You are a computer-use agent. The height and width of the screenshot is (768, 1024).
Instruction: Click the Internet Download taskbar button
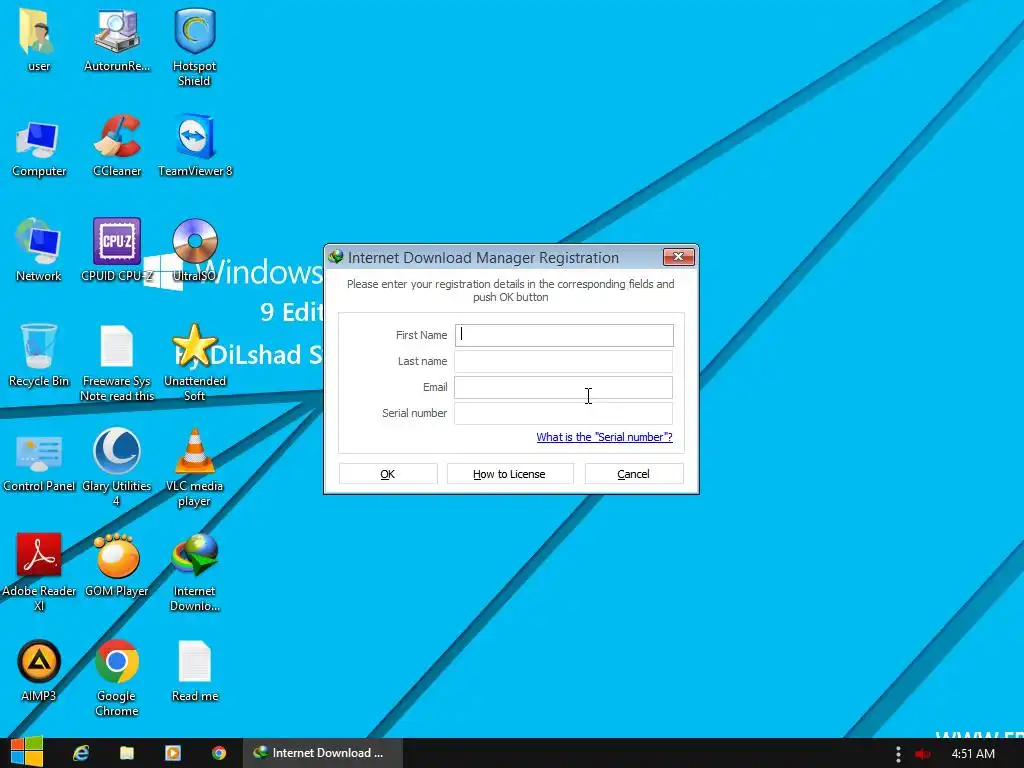(x=323, y=753)
